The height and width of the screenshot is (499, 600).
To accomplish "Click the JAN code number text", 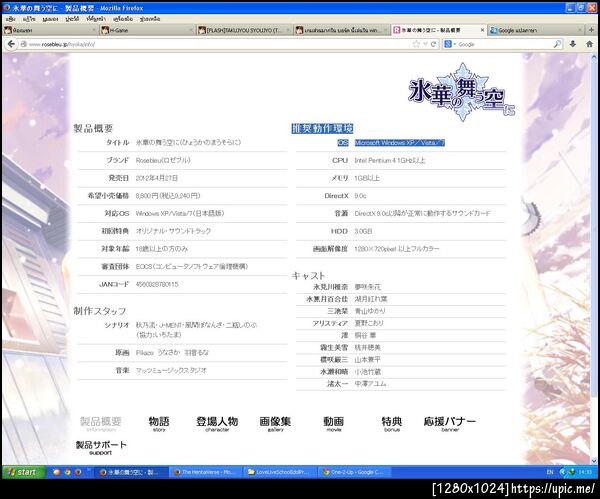I will [x=157, y=284].
